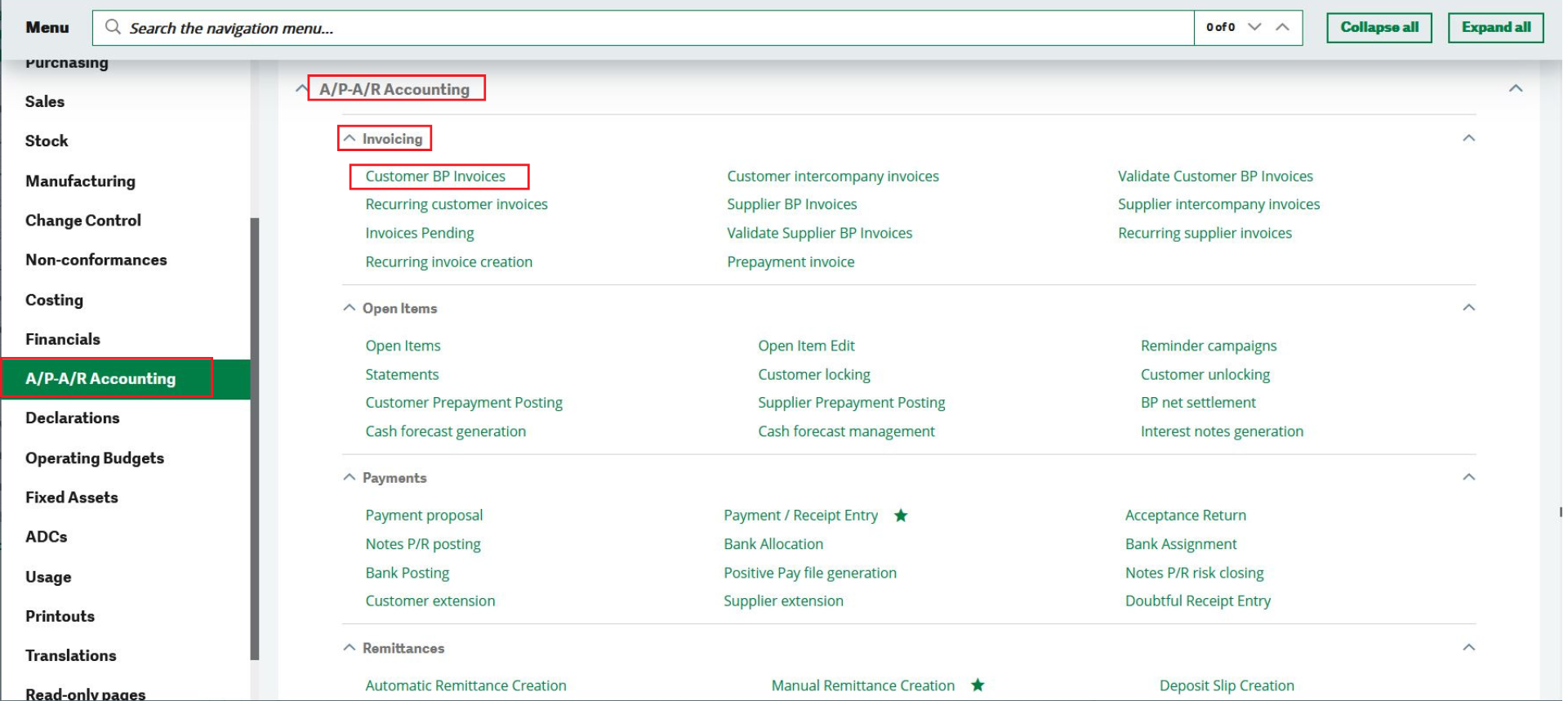Select Financials in the sidebar
The height and width of the screenshot is (701, 1568).
[x=63, y=339]
